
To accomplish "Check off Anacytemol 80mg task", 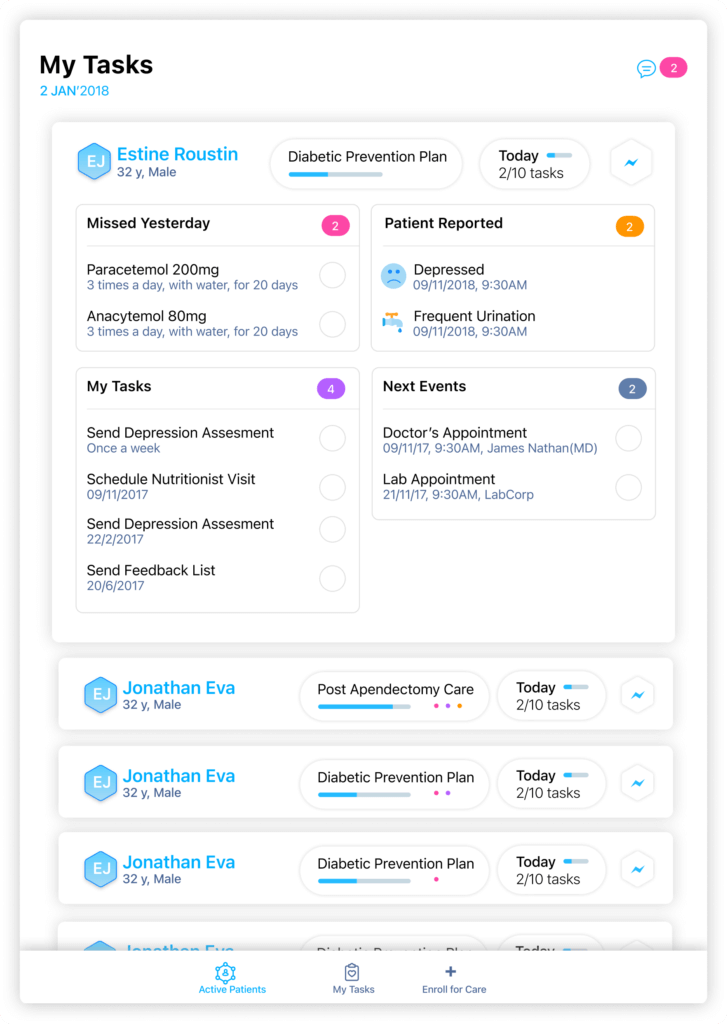I will (x=332, y=323).
